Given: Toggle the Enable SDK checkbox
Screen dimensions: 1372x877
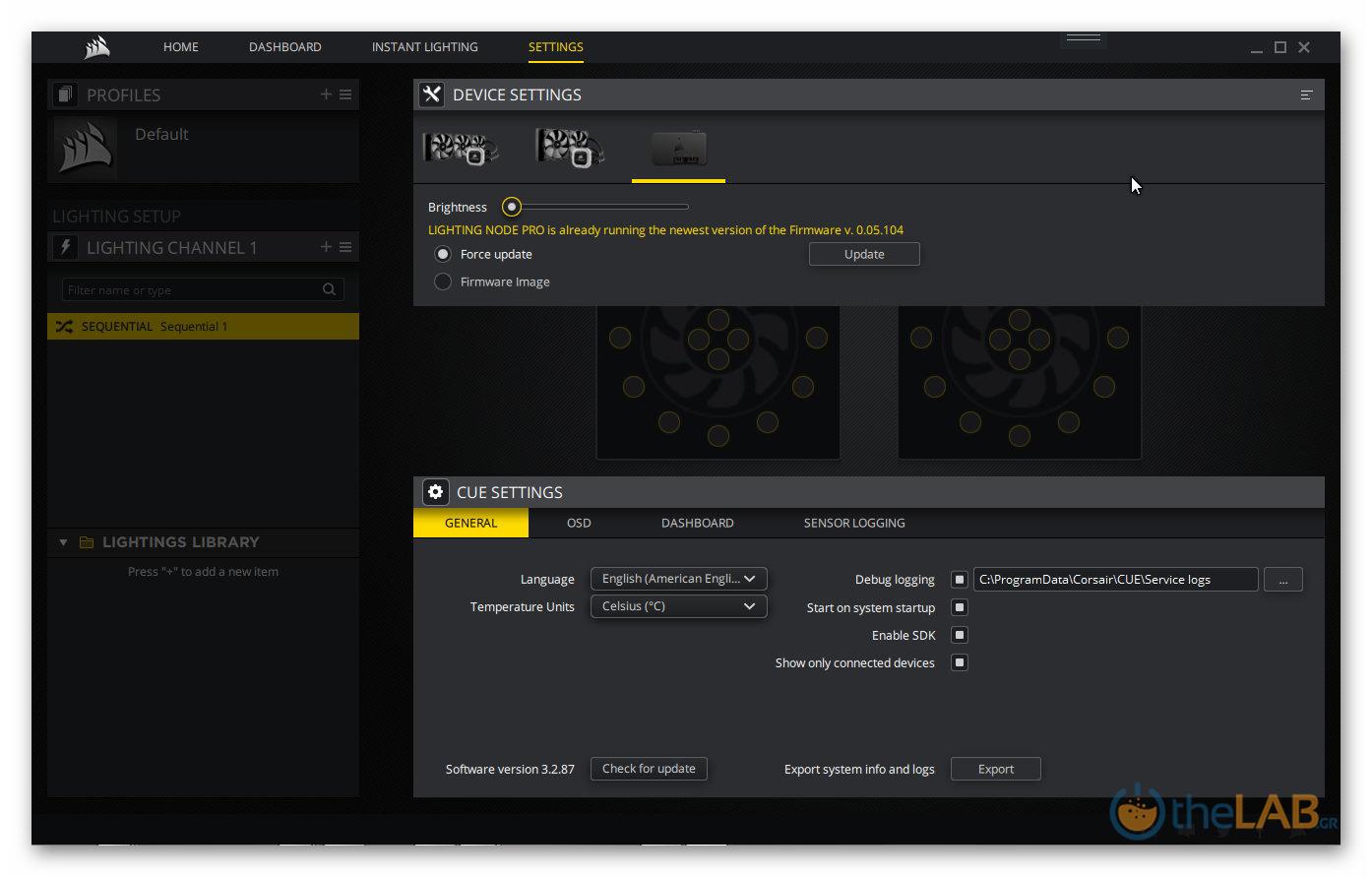Looking at the screenshot, I should pos(960,635).
